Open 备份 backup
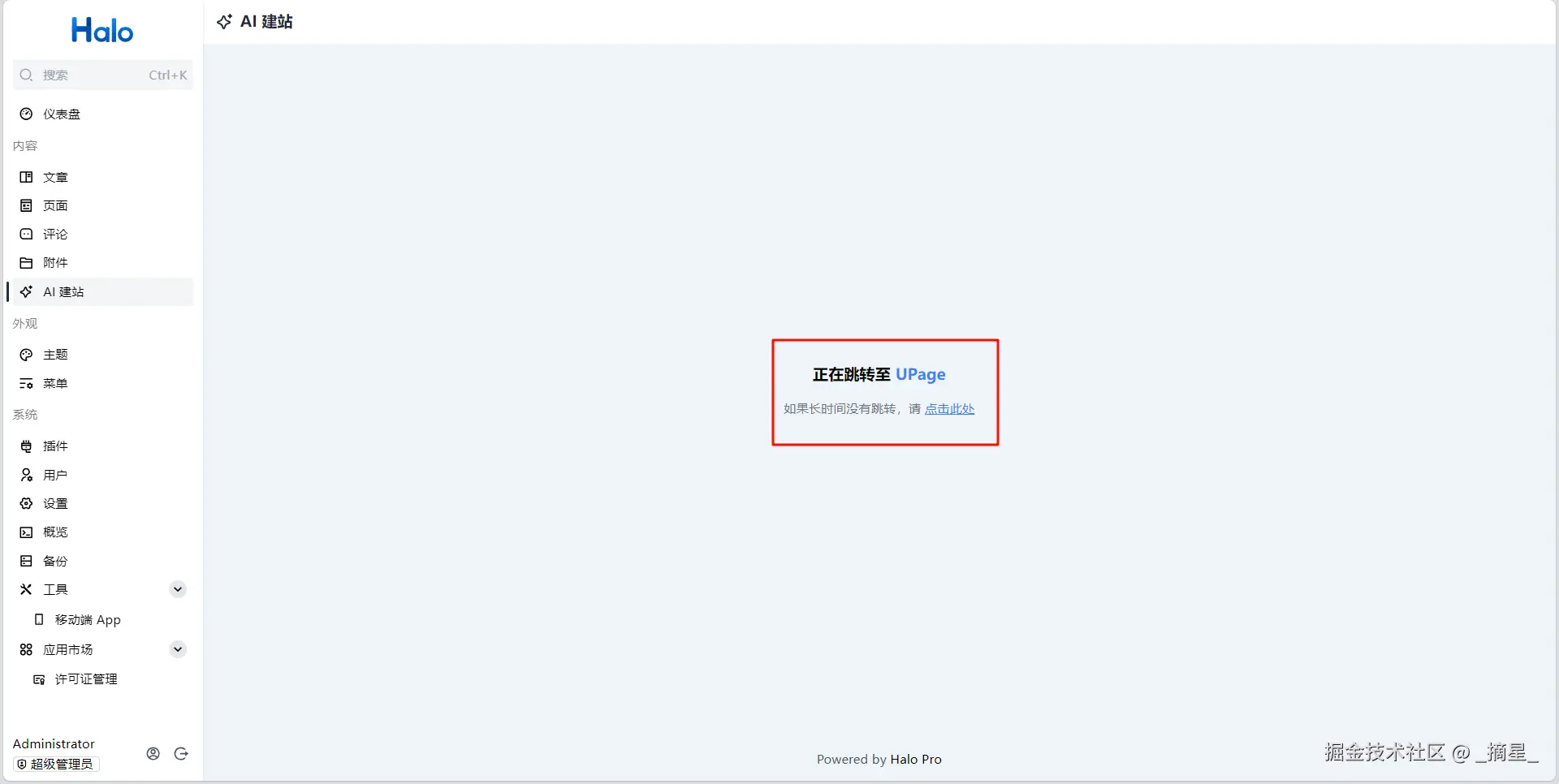The height and width of the screenshot is (784, 1559). pyautogui.click(x=102, y=561)
